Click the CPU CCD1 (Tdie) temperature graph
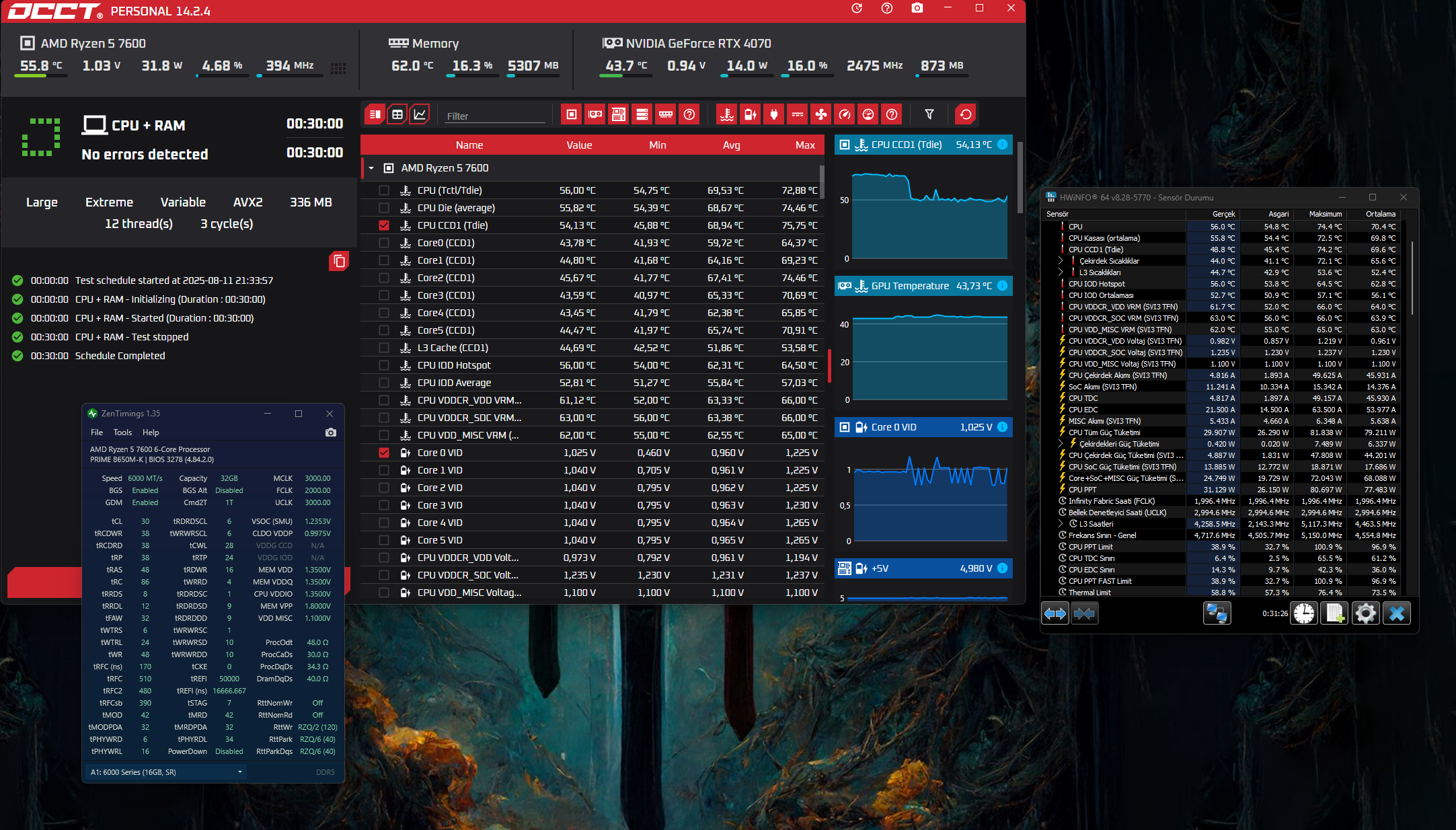 930,215
